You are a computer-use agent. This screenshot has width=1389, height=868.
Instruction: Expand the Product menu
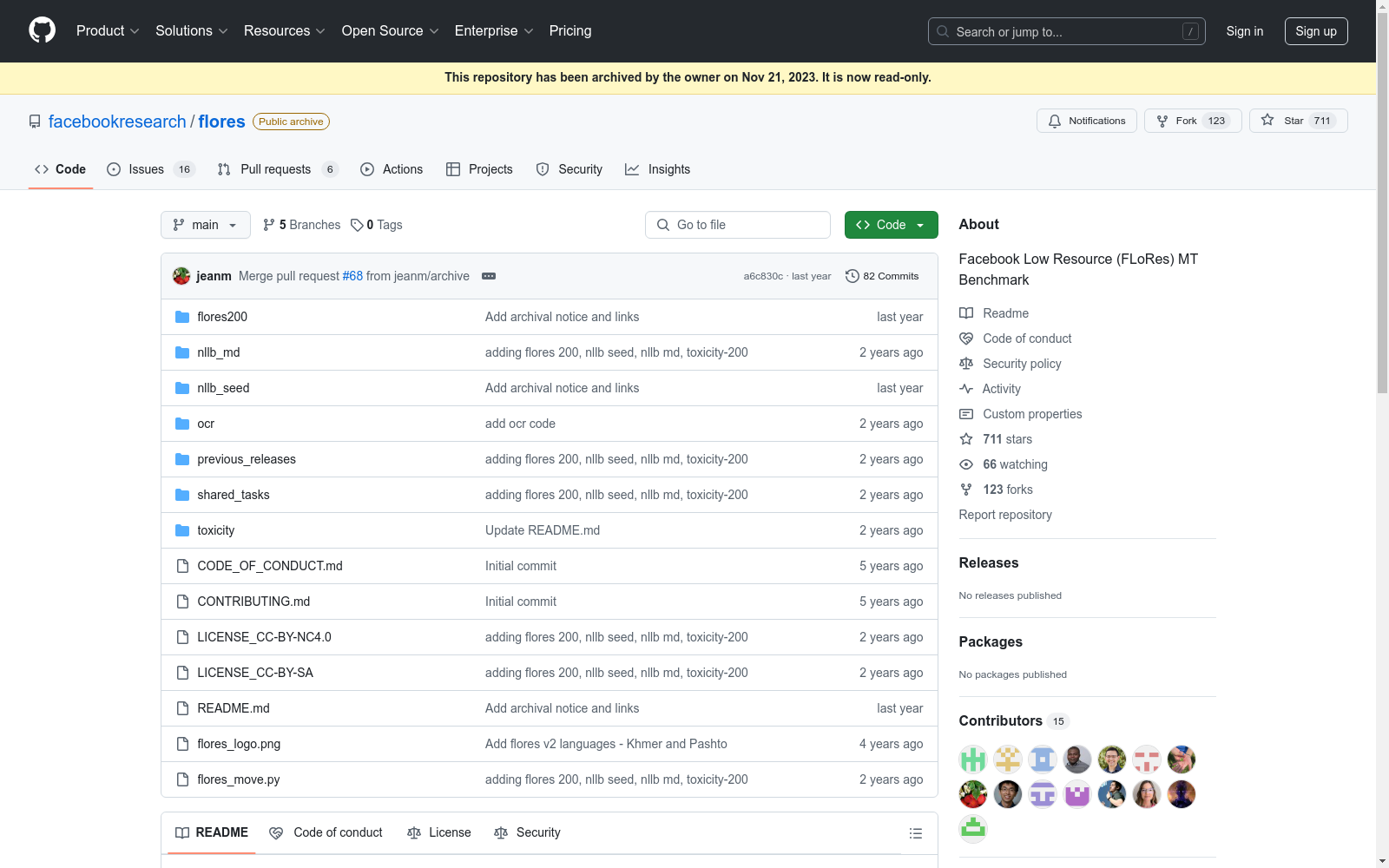108,31
